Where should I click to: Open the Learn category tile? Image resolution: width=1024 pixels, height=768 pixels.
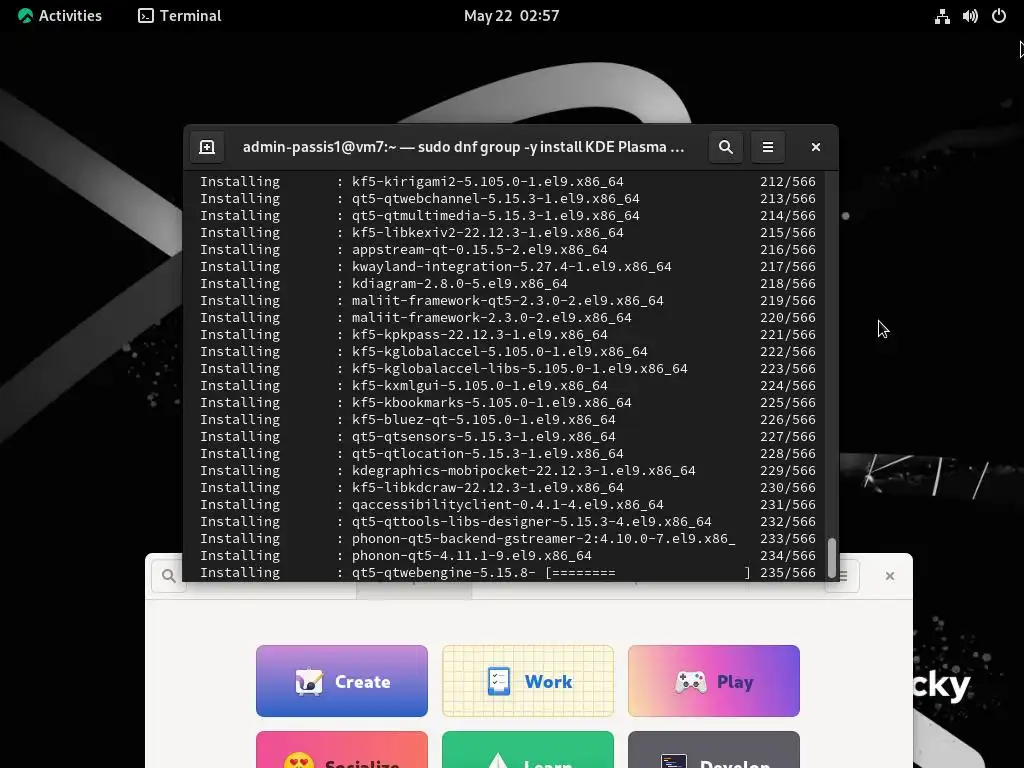(x=528, y=750)
